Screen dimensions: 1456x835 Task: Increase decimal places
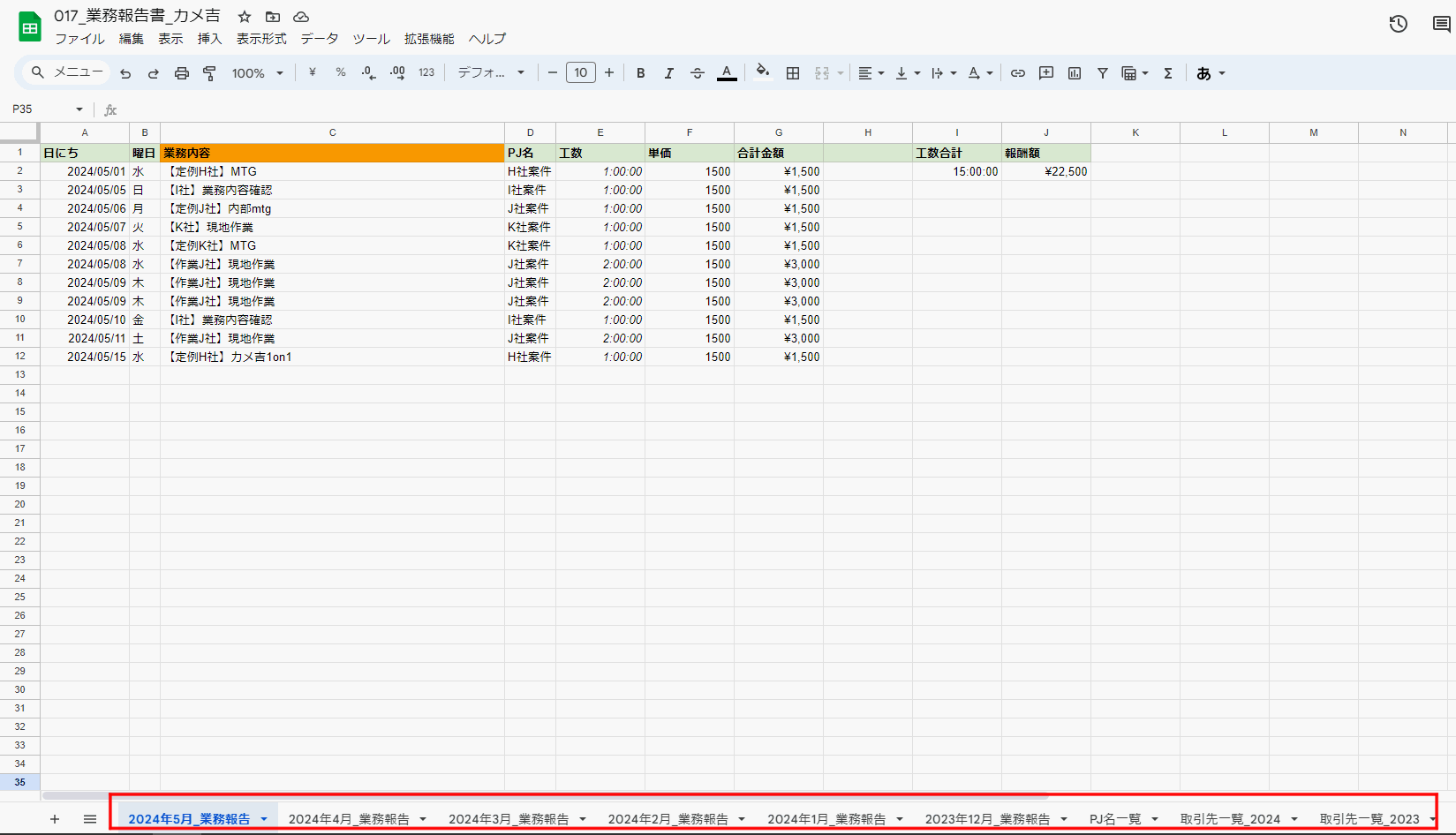pyautogui.click(x=397, y=73)
